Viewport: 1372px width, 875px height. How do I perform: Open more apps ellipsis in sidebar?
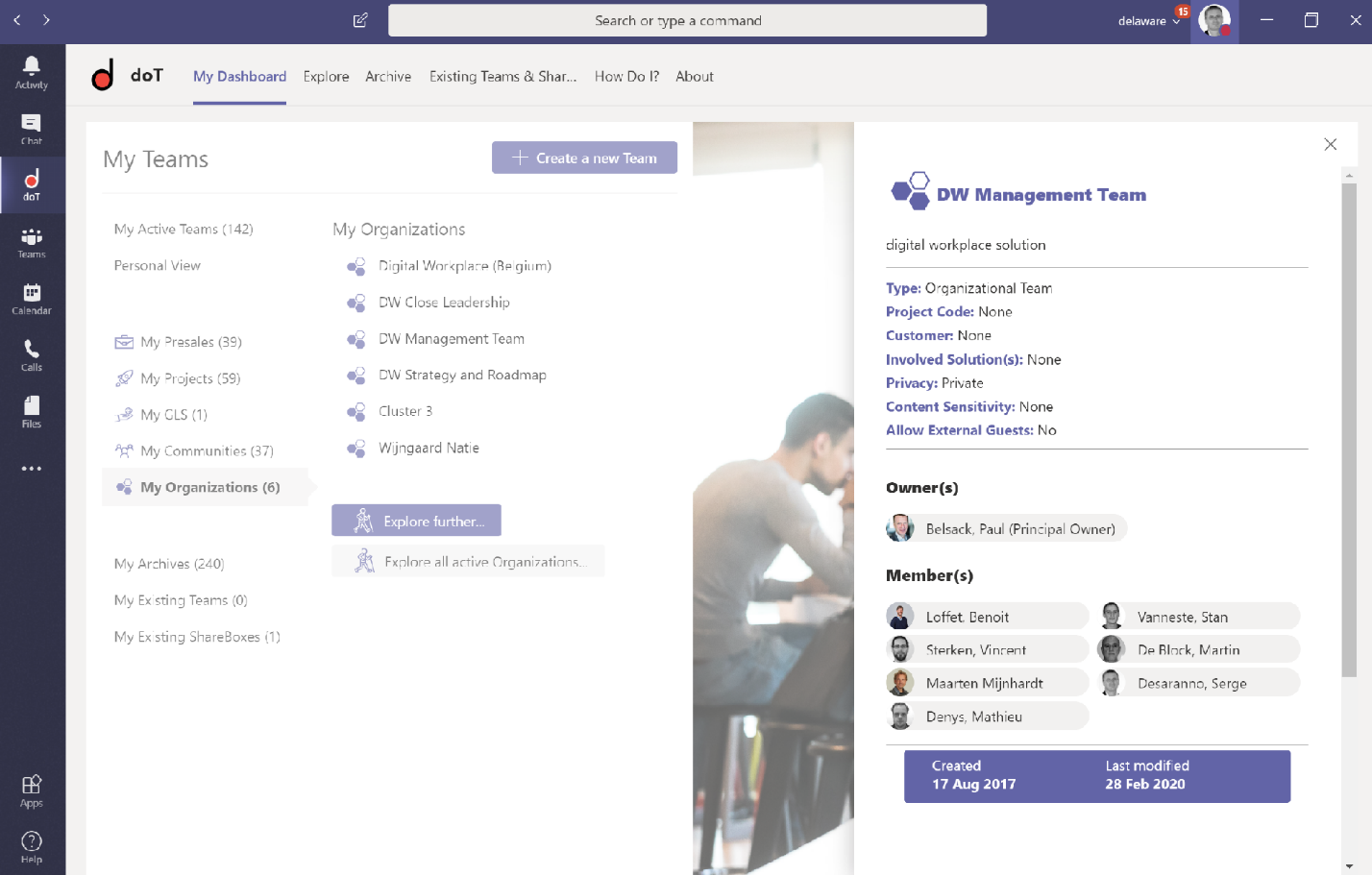coord(32,469)
